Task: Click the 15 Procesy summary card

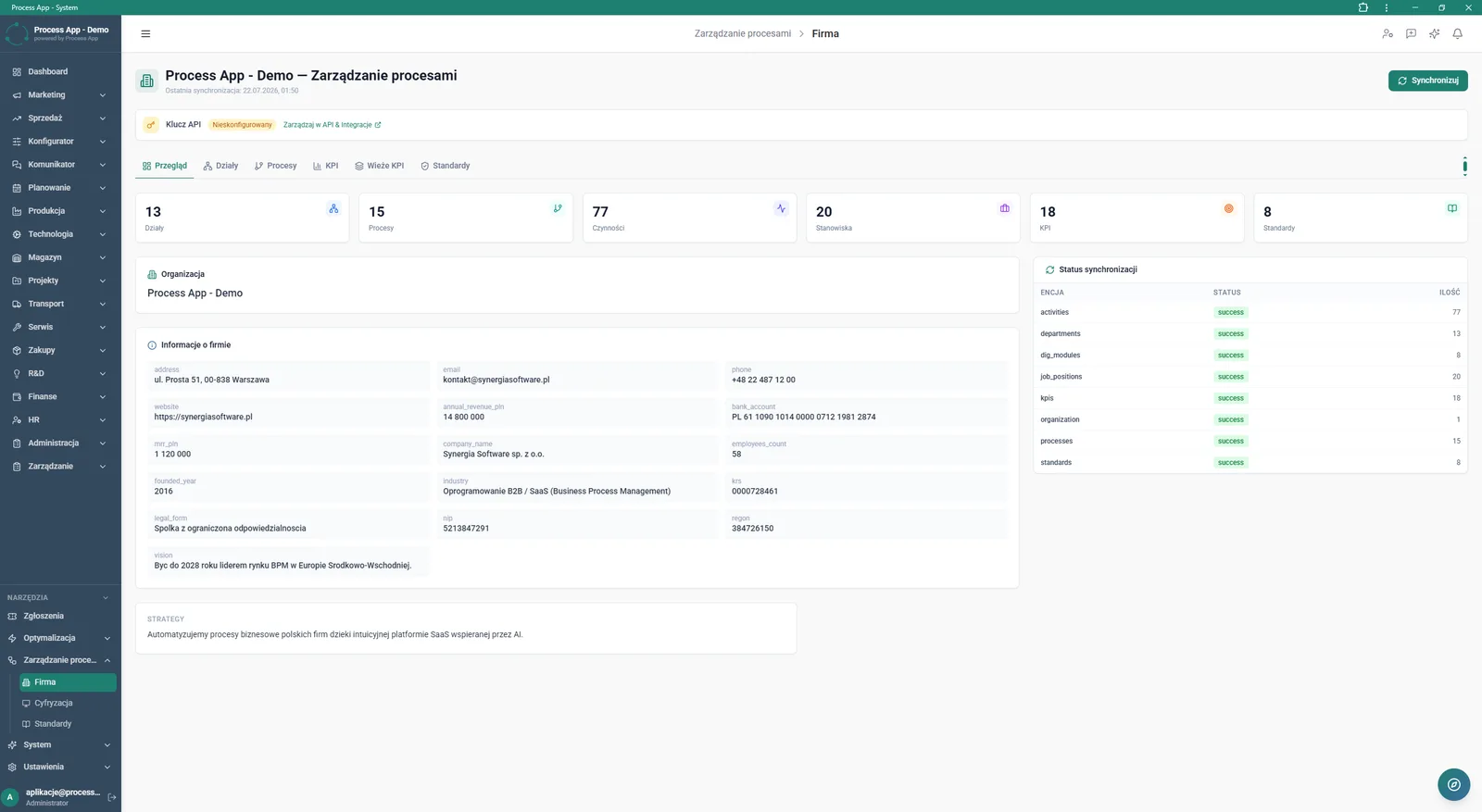Action: [x=466, y=218]
